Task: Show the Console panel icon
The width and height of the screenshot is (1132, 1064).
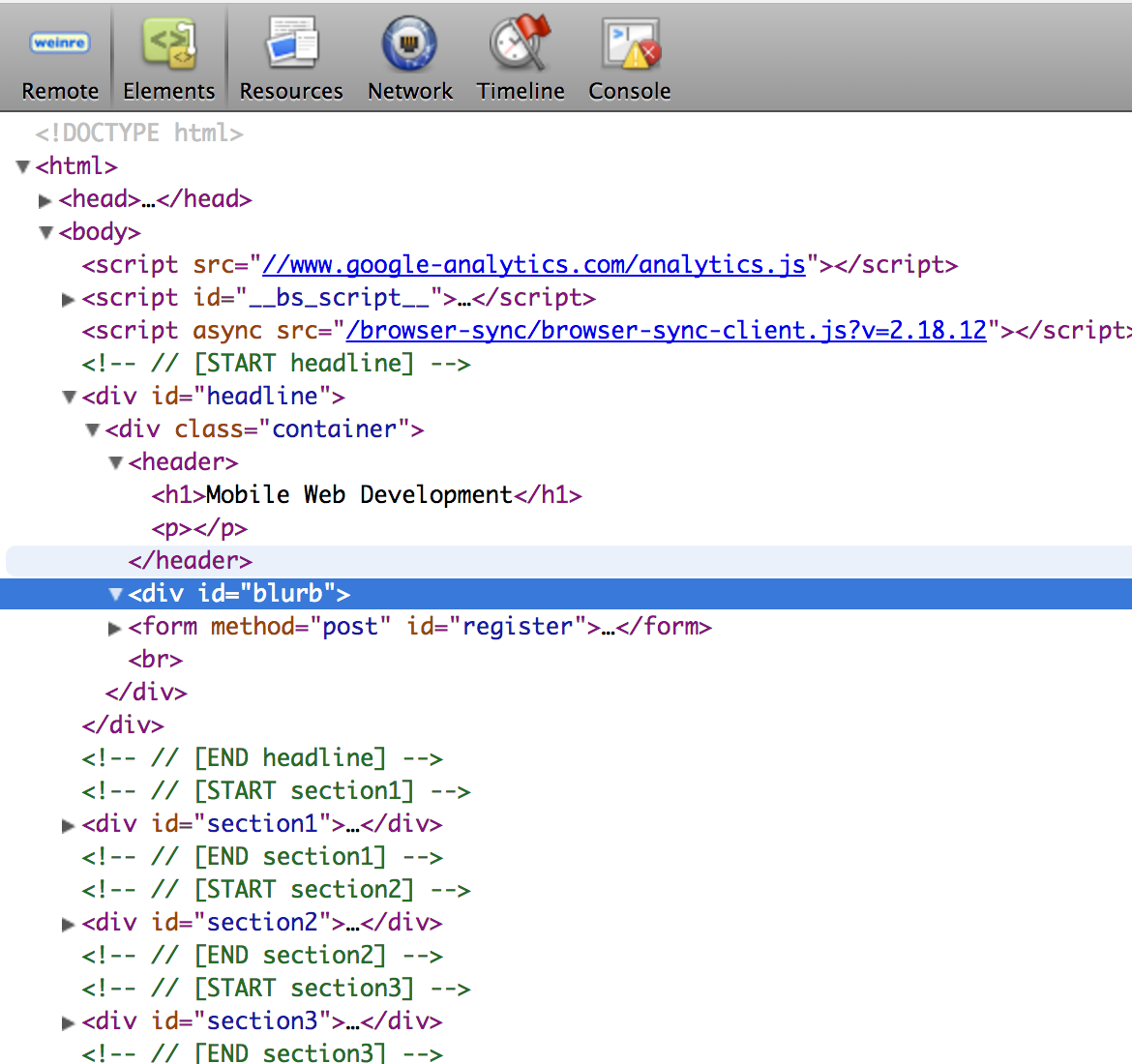Action: (x=630, y=44)
